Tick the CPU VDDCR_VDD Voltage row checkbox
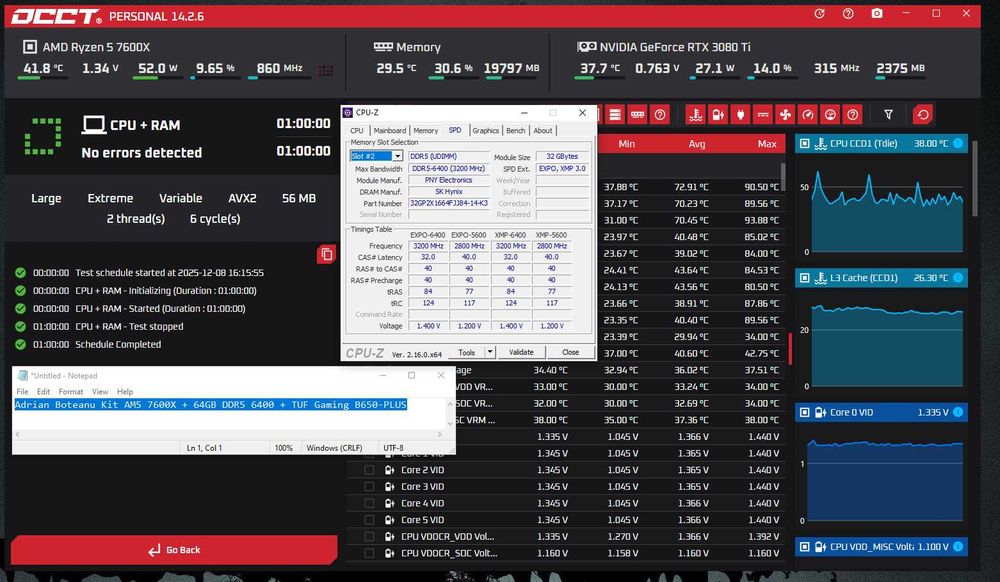 point(369,537)
